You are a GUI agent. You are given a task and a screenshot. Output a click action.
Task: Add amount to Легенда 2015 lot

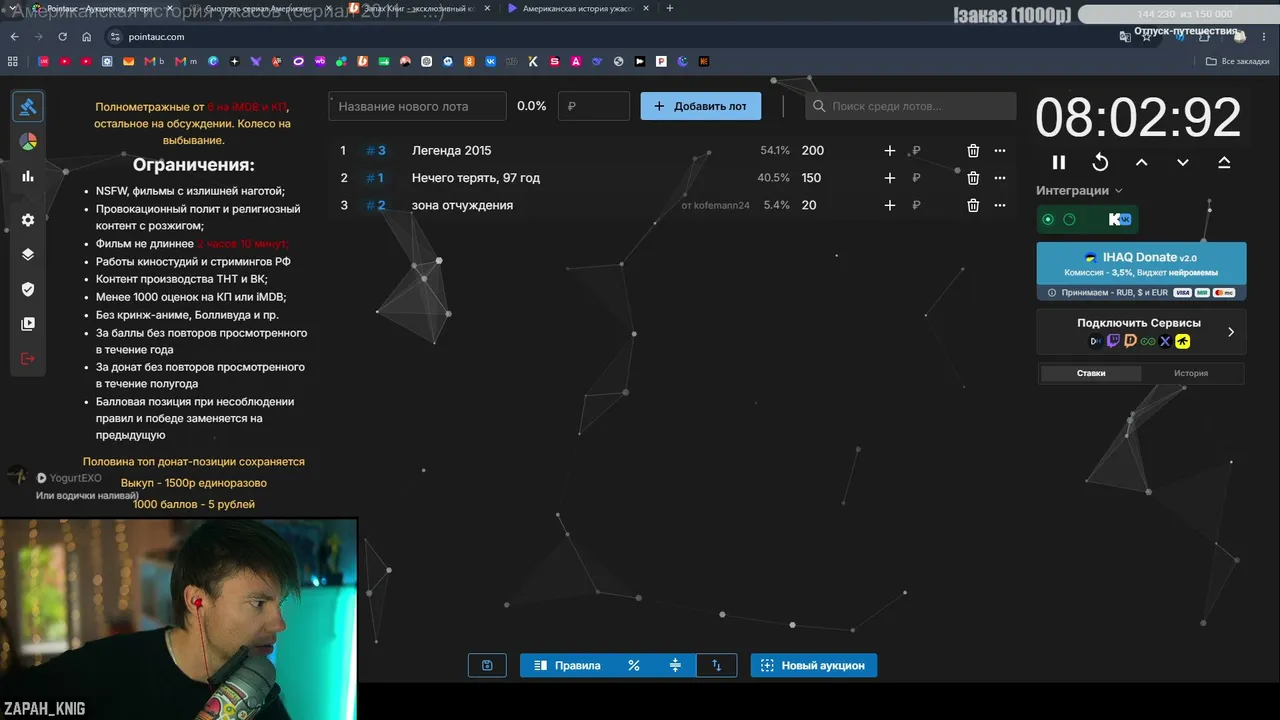(x=890, y=151)
